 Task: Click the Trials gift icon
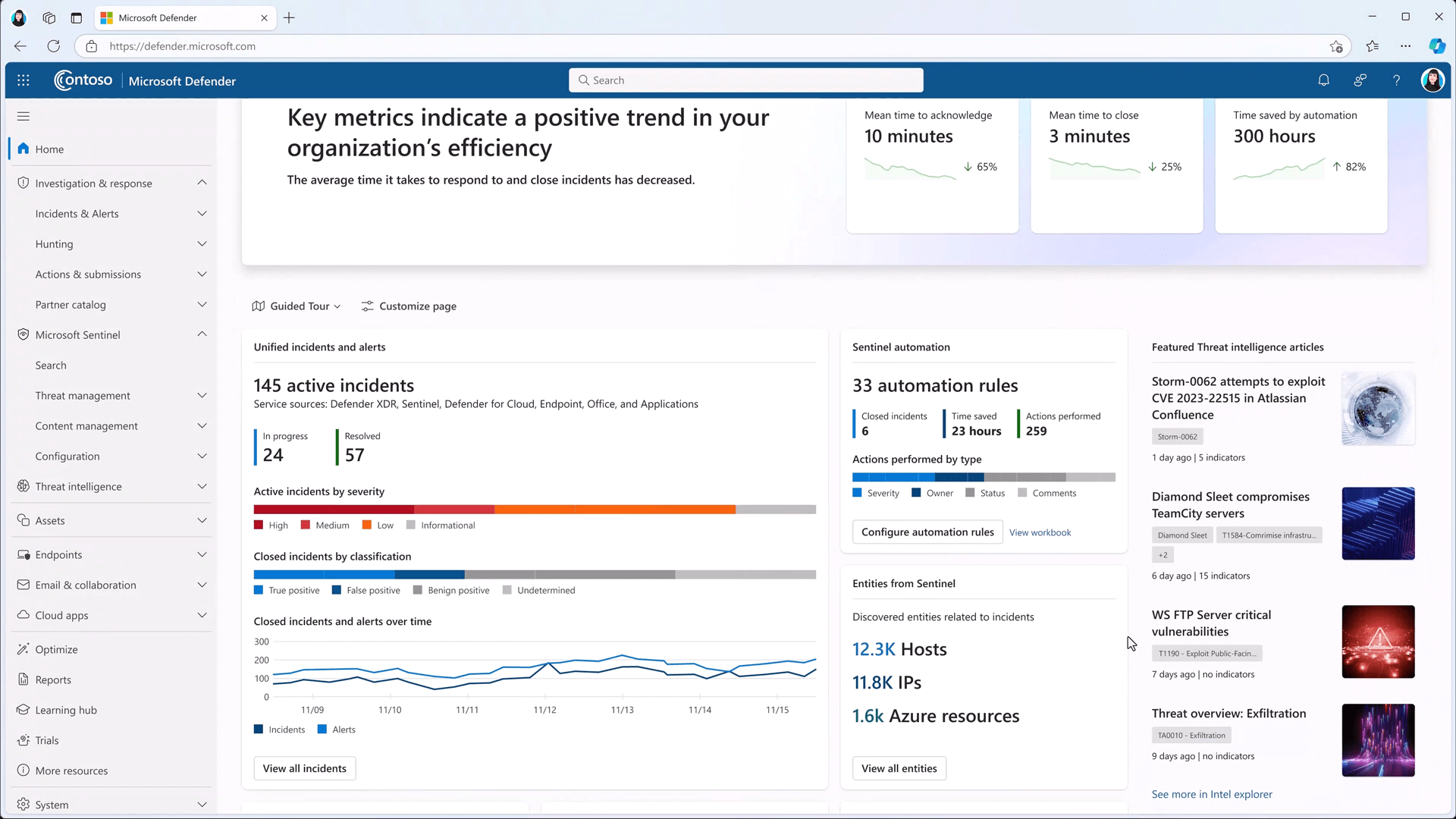click(x=24, y=740)
